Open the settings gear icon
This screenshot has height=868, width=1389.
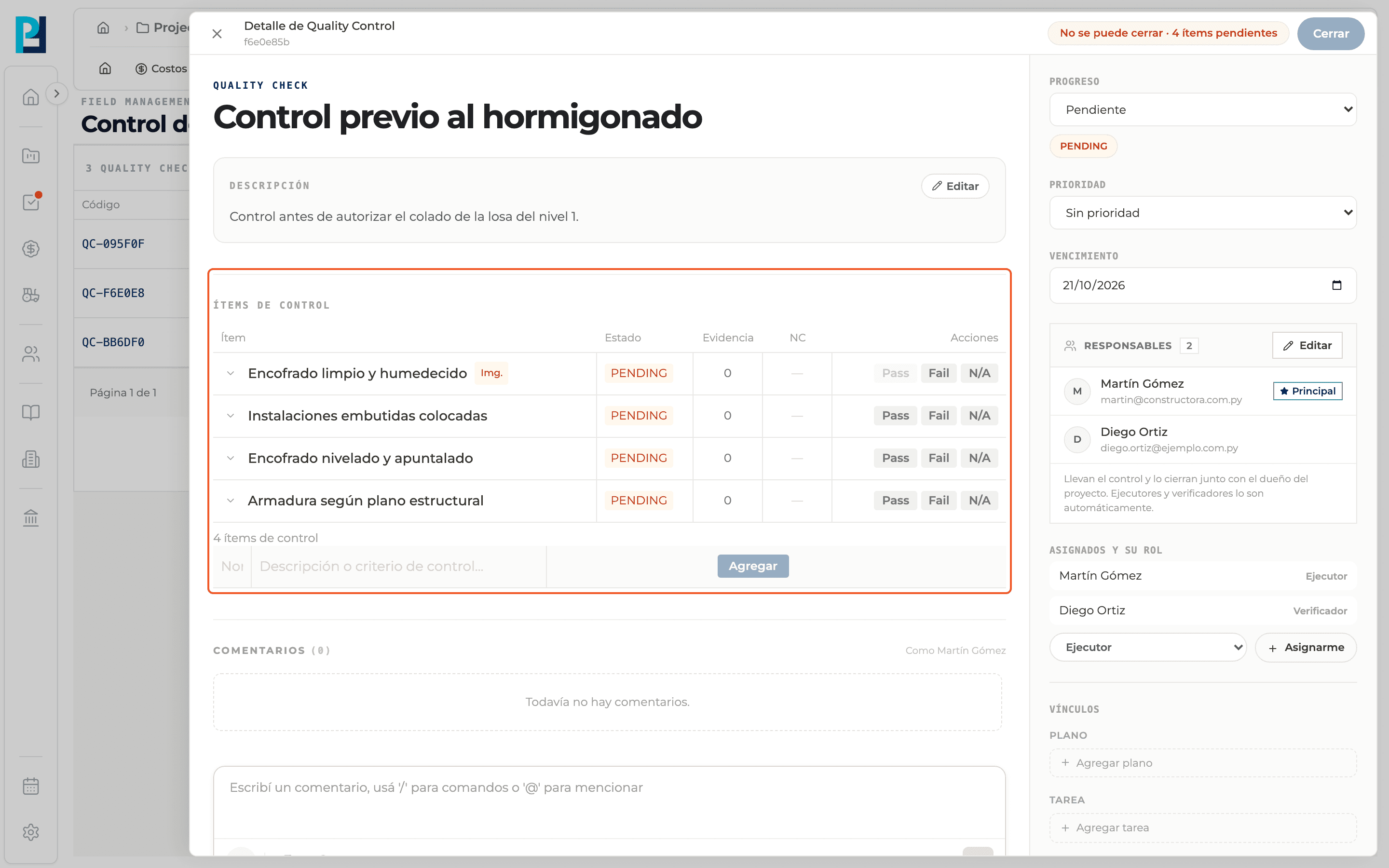31,832
